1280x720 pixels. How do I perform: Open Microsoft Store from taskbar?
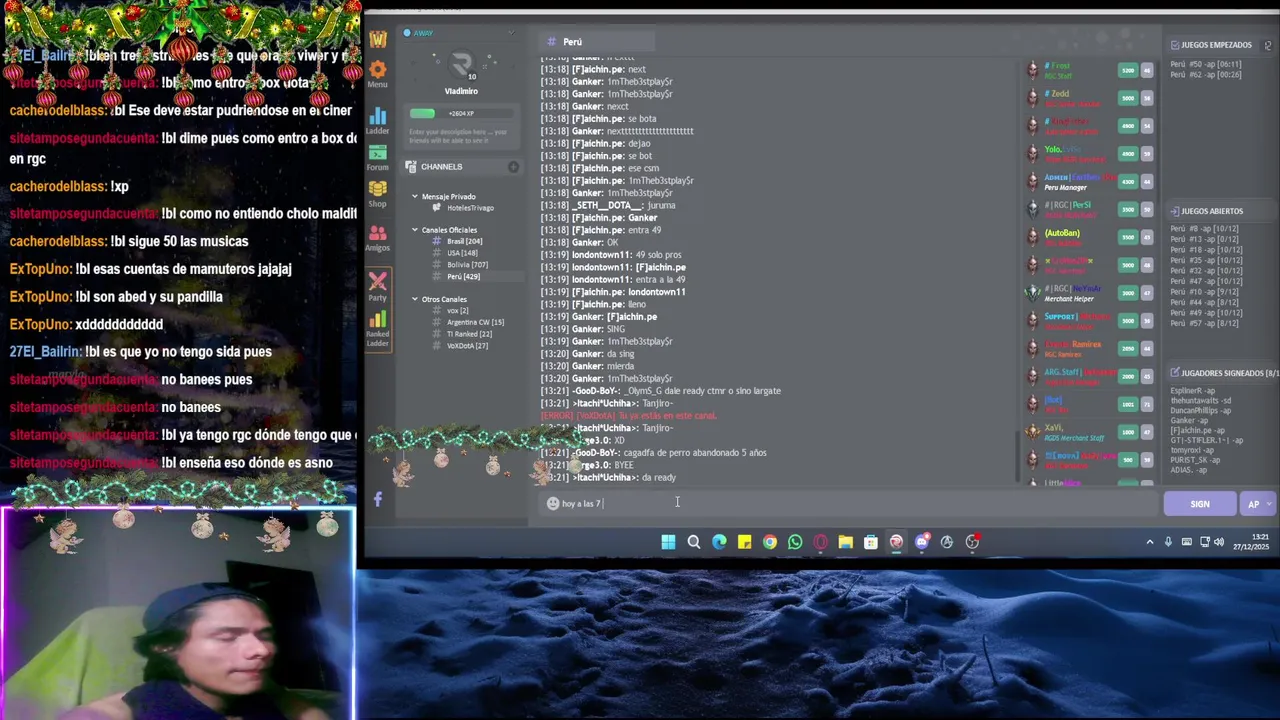coord(871,542)
